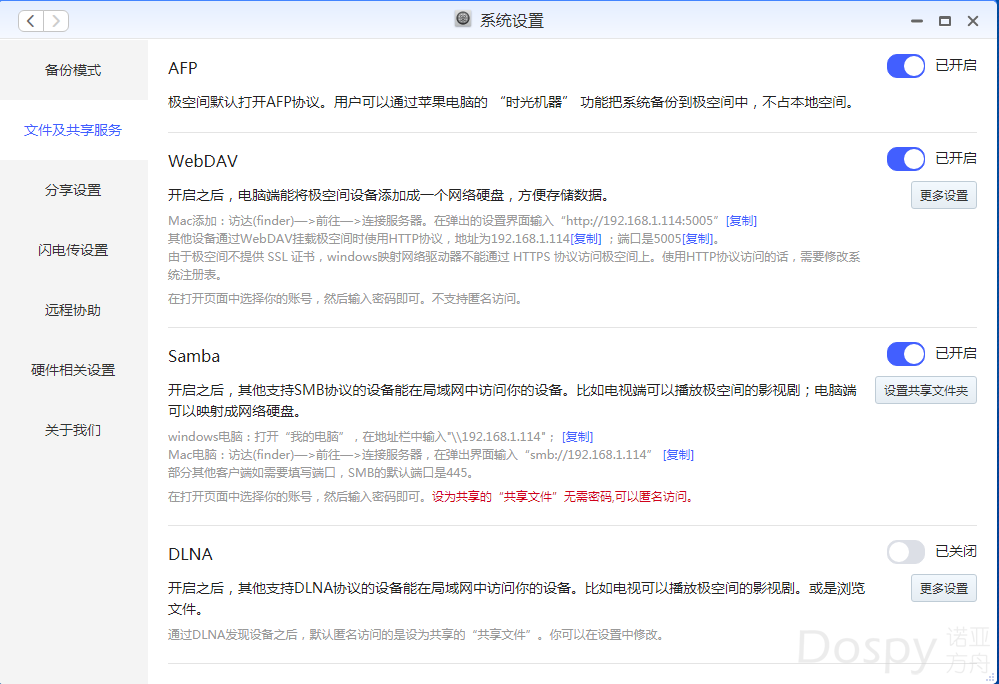This screenshot has width=999, height=684.
Task: Open 更多设置 for DLNA
Action: [x=943, y=588]
